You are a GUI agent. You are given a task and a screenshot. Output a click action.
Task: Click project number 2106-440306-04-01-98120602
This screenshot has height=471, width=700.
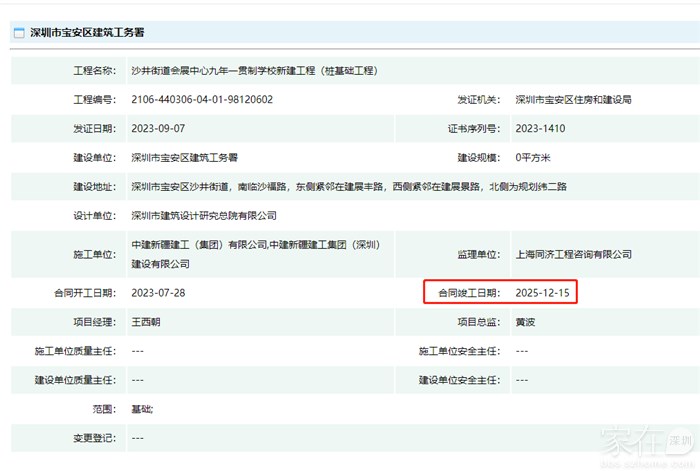pos(202,100)
